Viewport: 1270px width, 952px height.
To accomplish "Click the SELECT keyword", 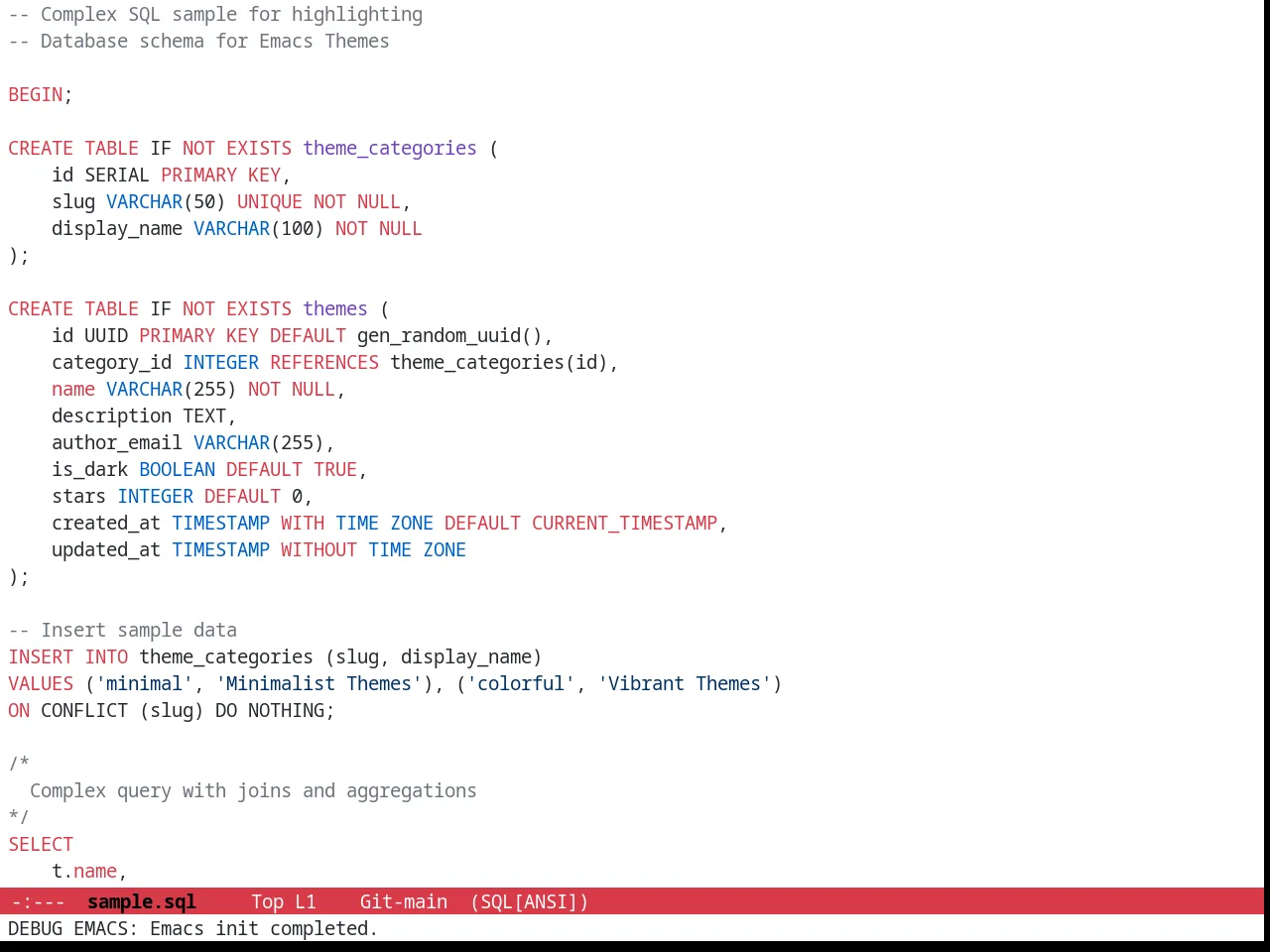I will pos(41,844).
